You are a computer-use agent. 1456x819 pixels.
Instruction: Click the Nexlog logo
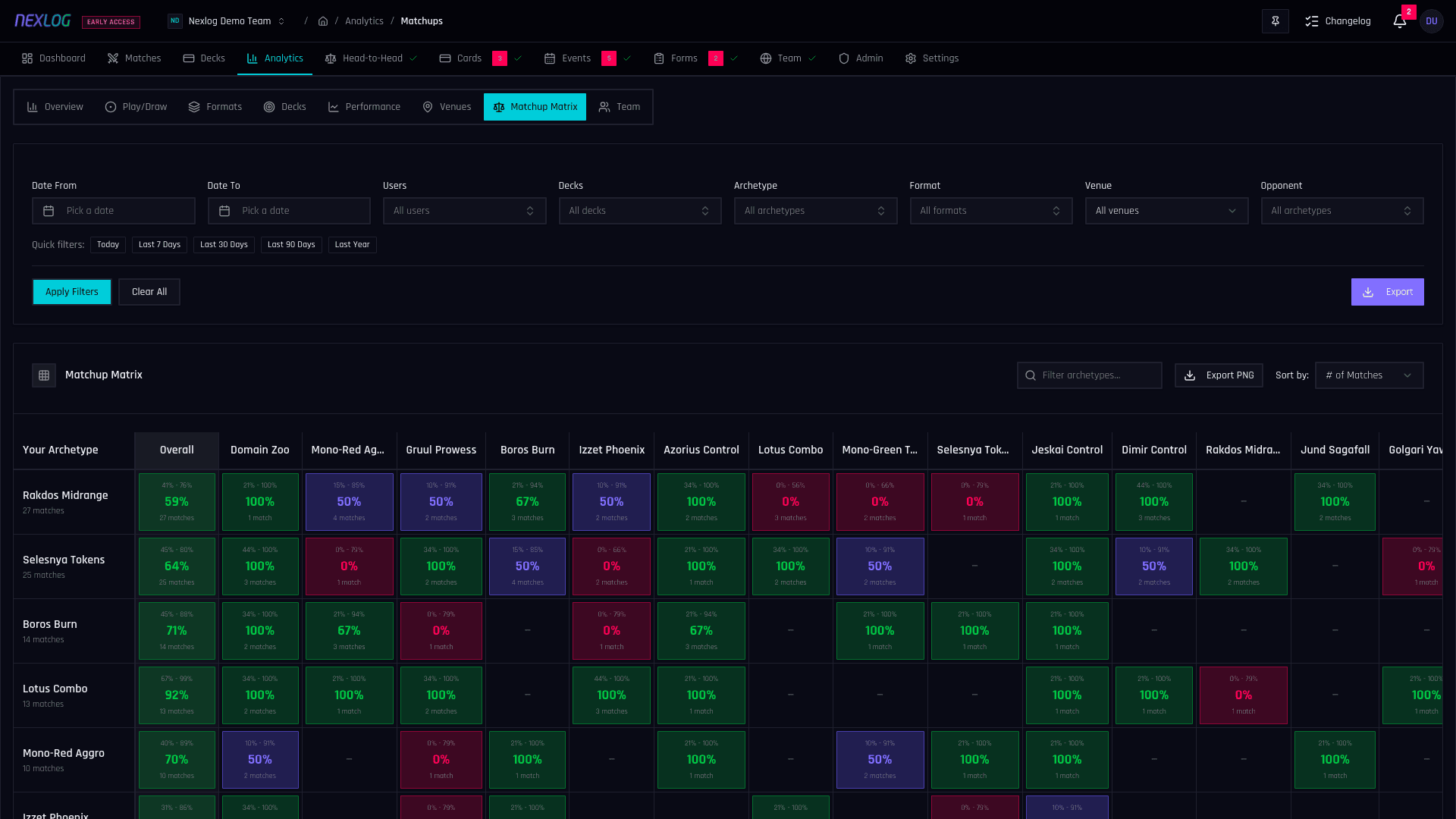42,20
